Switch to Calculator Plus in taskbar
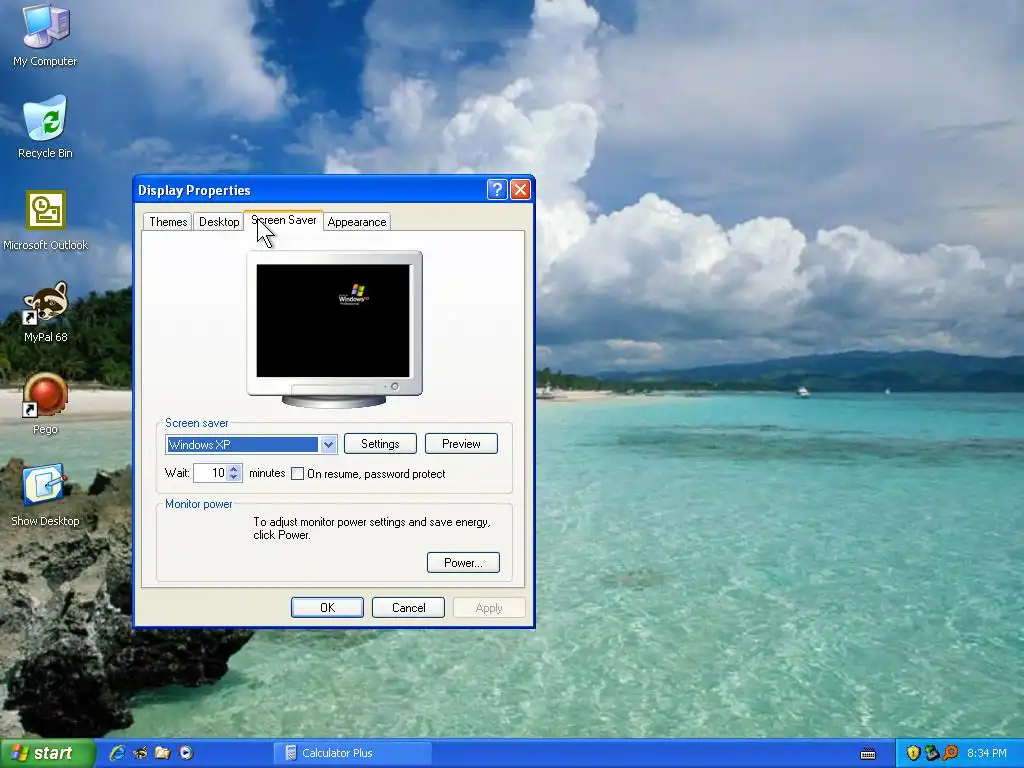 pyautogui.click(x=353, y=753)
